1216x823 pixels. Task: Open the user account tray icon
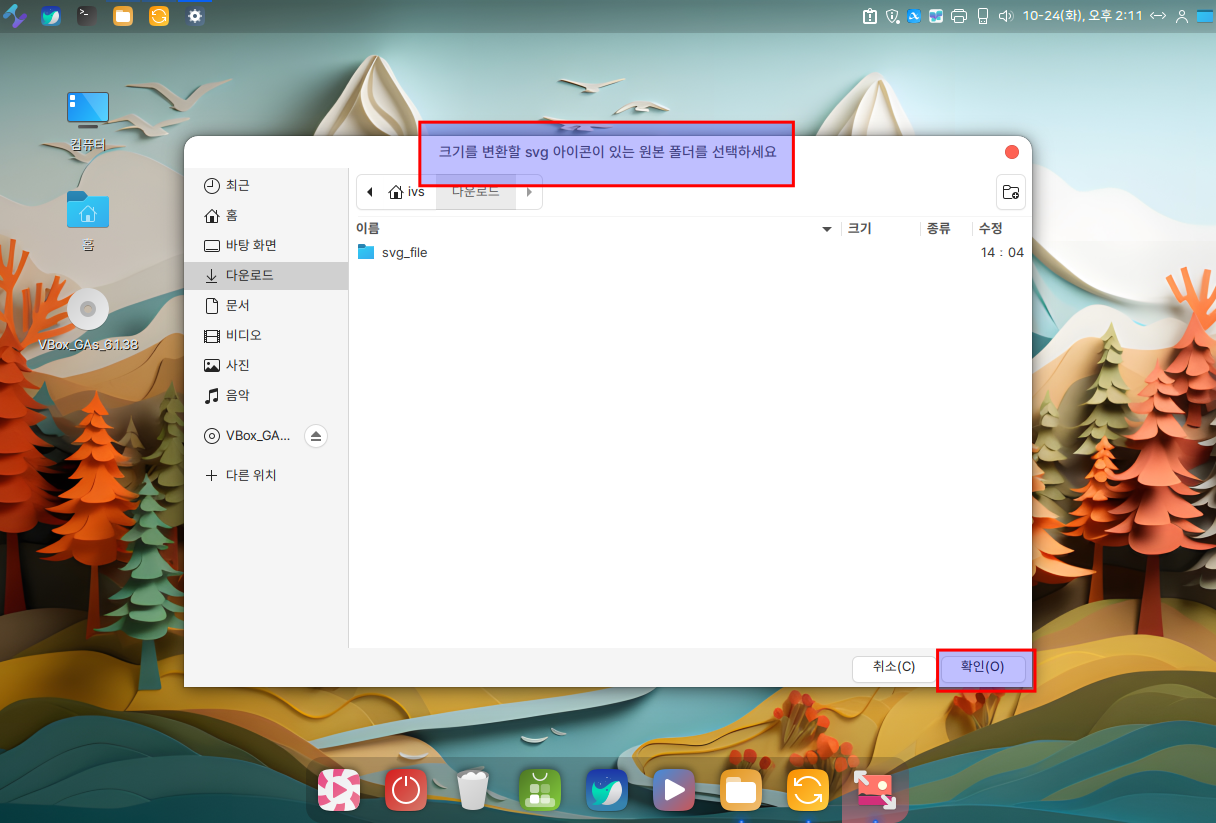pyautogui.click(x=1182, y=16)
